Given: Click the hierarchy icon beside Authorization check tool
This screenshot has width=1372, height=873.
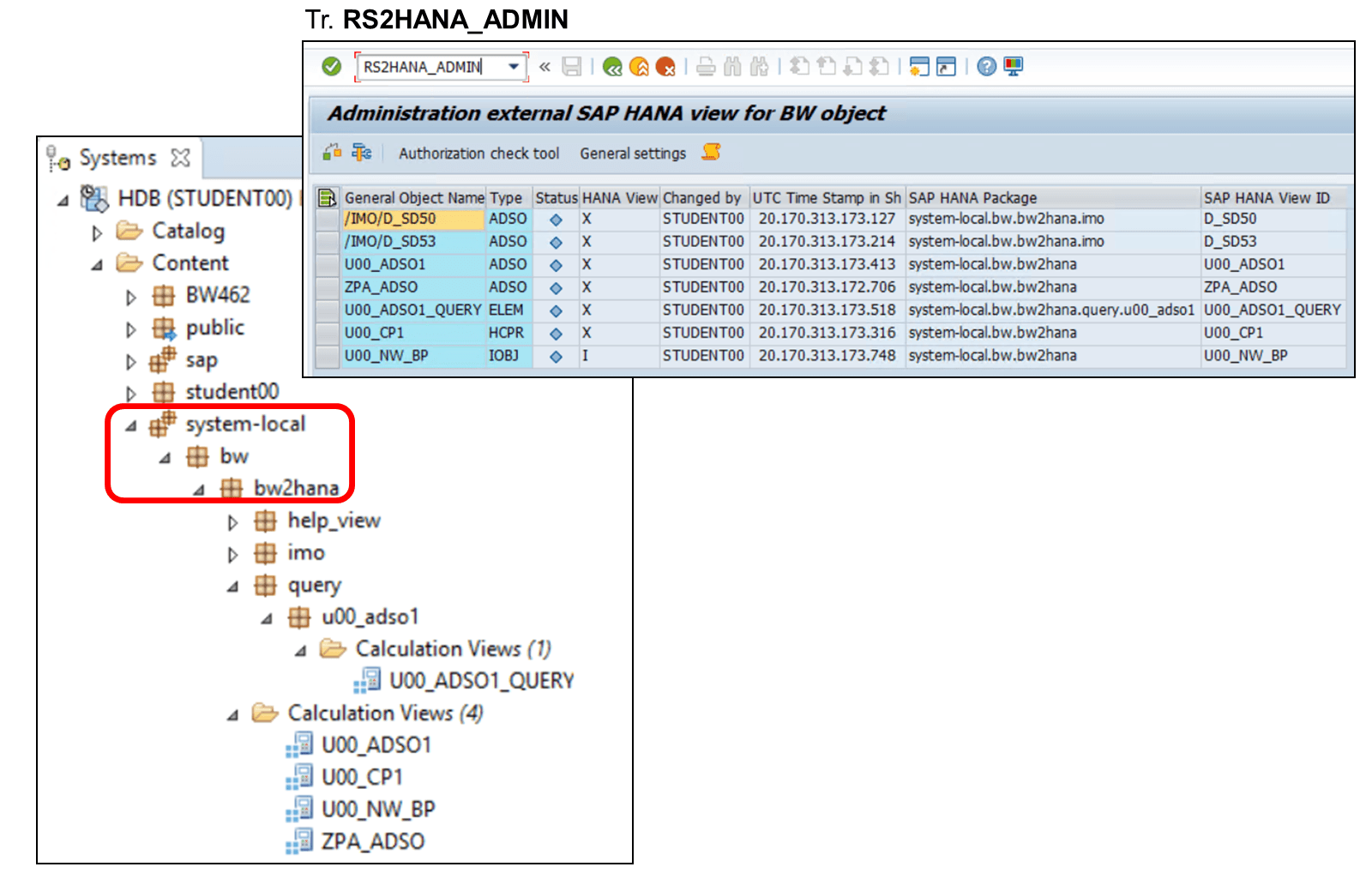Looking at the screenshot, I should tap(362, 152).
